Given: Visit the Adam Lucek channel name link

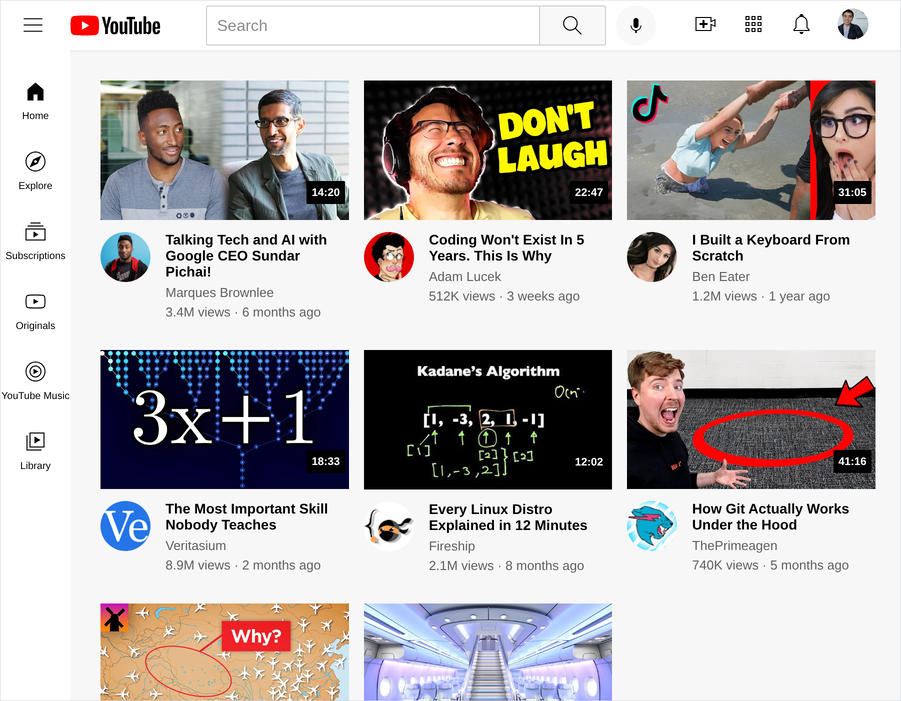Looking at the screenshot, I should [x=465, y=276].
